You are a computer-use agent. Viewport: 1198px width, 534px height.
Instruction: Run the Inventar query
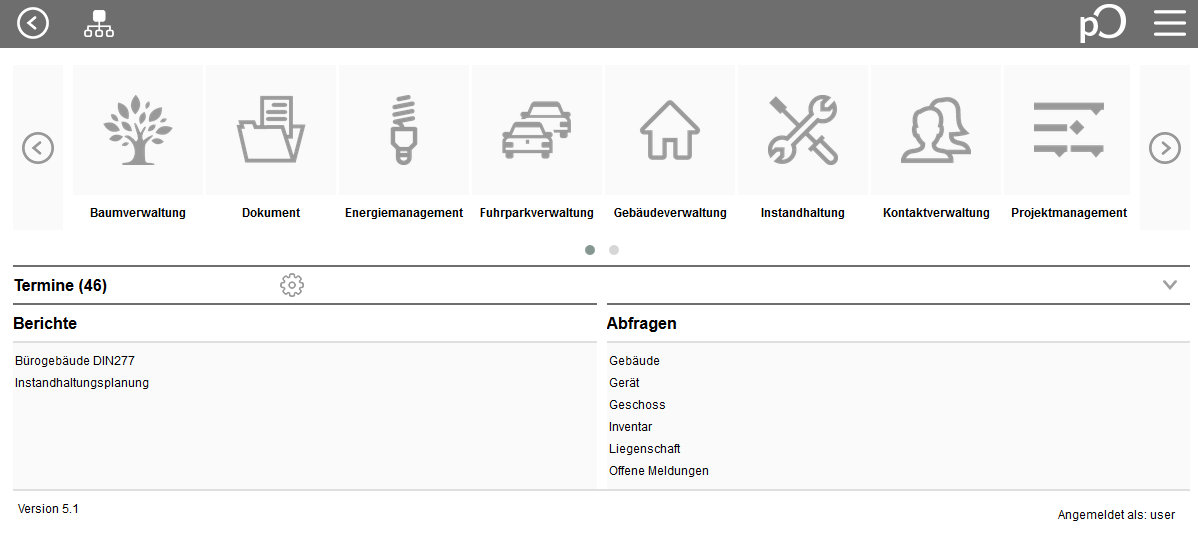pyautogui.click(x=630, y=427)
